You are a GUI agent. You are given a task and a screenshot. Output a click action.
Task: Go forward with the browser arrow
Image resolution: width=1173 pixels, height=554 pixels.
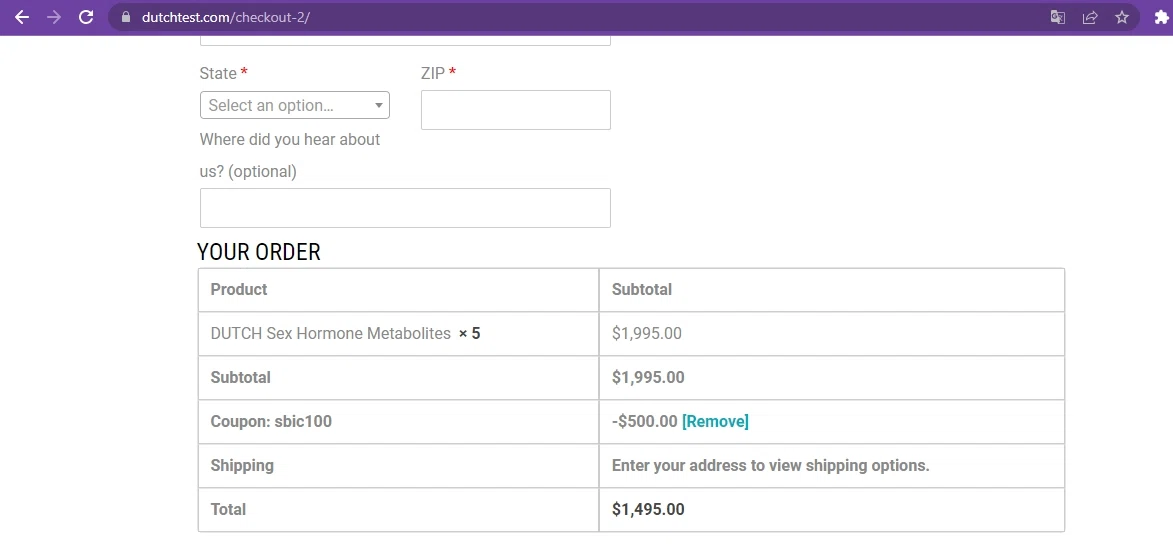tap(54, 17)
